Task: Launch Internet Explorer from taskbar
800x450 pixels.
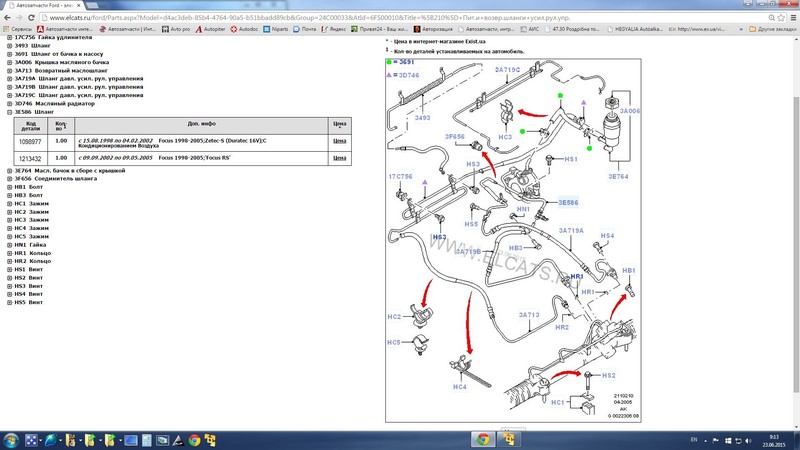Action: 51,440
